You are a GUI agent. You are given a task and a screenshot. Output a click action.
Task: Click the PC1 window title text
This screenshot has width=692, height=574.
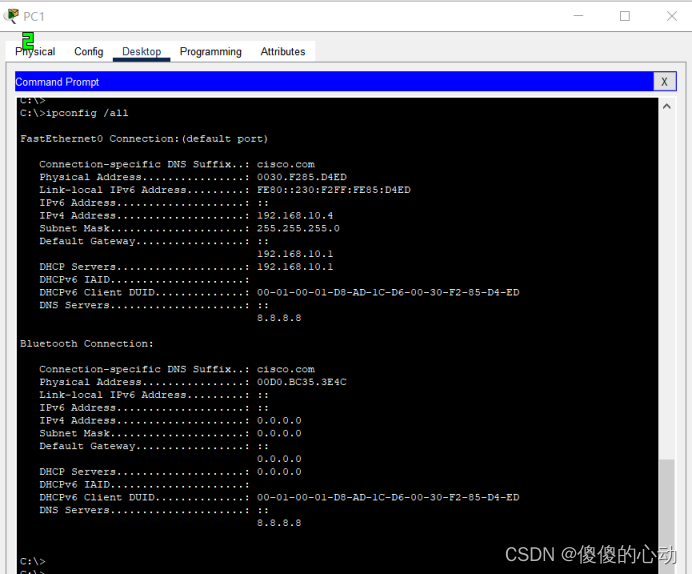point(34,17)
